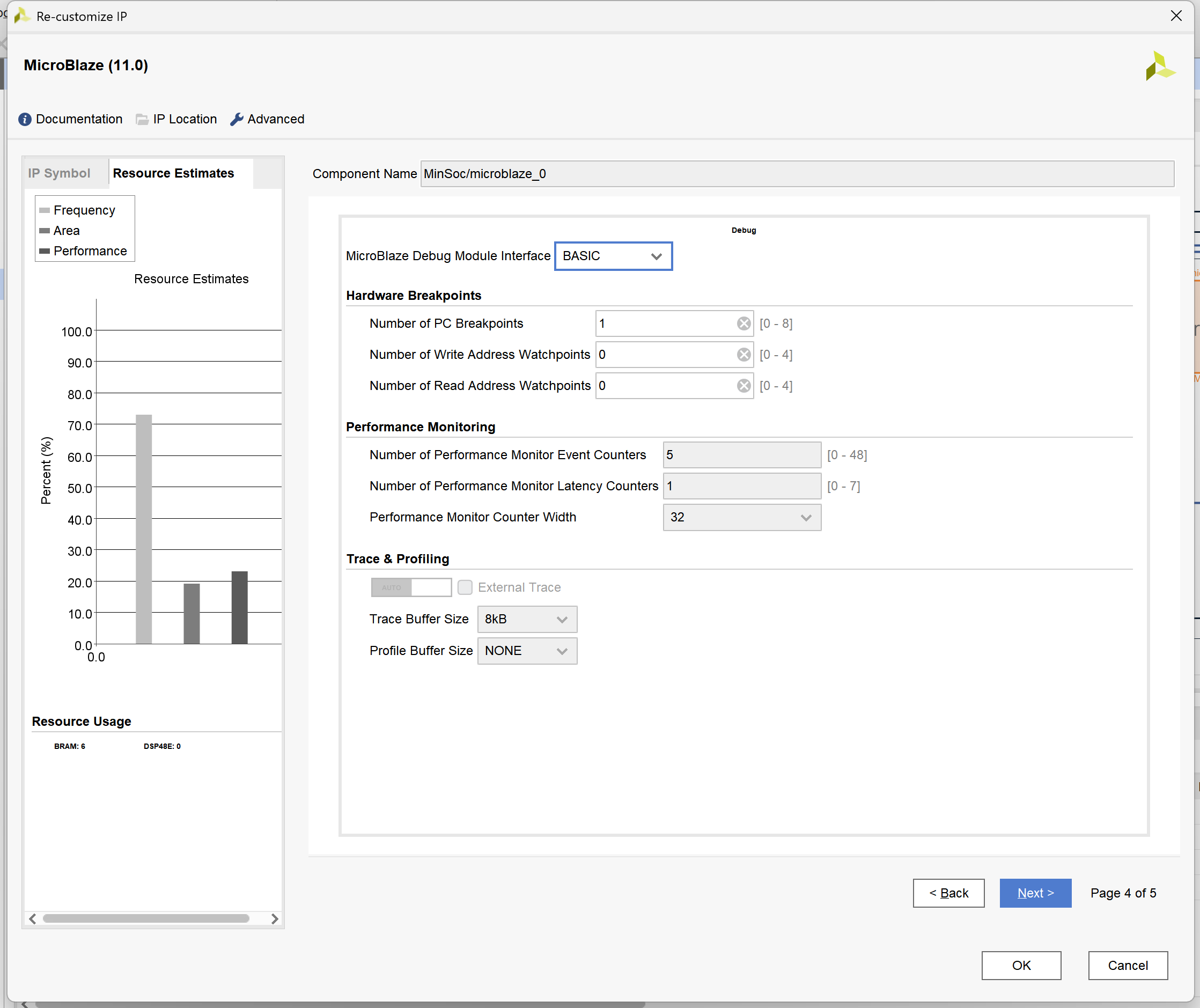Viewport: 1200px width, 1008px height.
Task: Click the 'Hardware Breakpoints' section heading
Action: [414, 296]
